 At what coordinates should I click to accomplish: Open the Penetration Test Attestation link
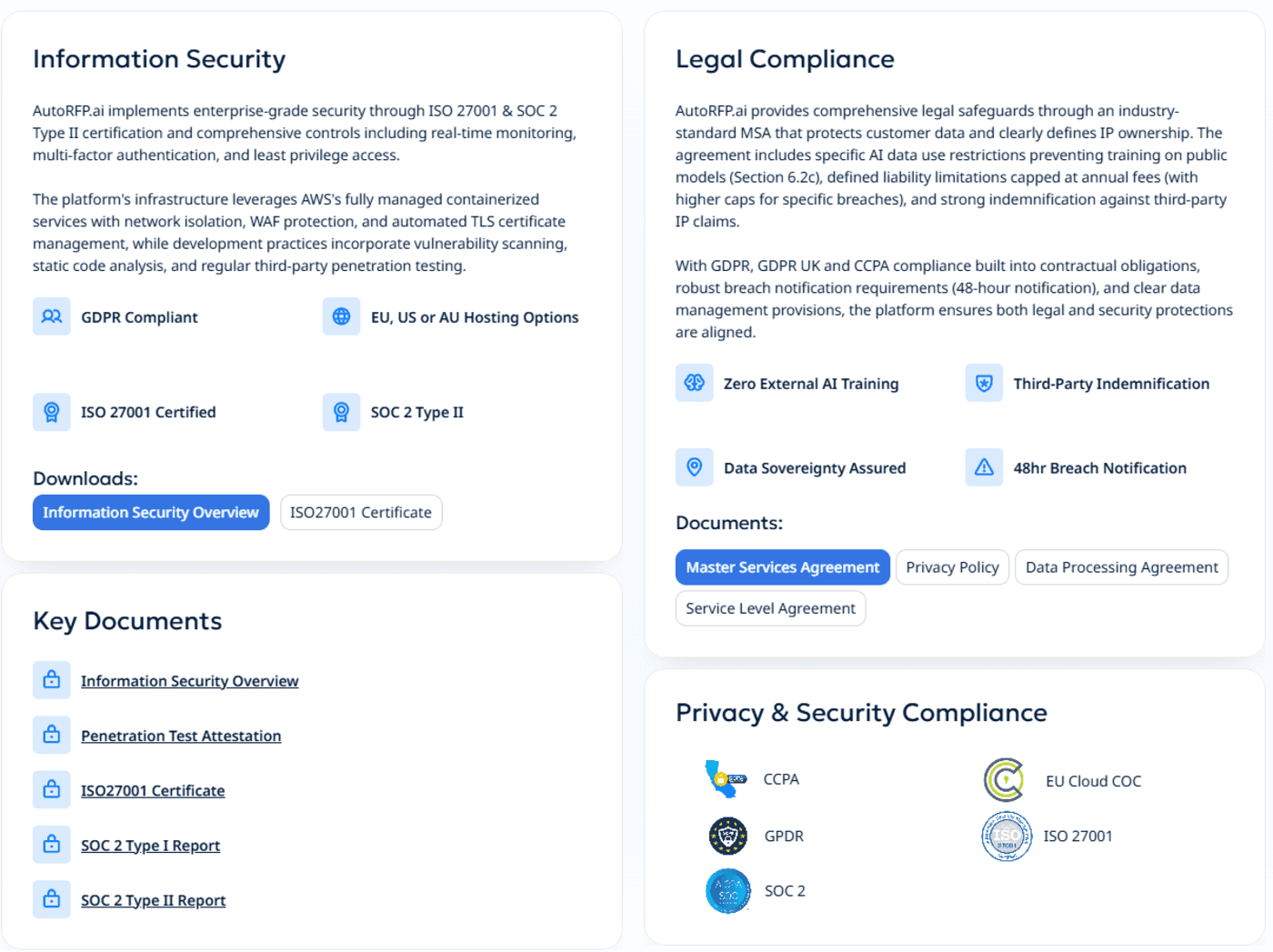tap(180, 735)
